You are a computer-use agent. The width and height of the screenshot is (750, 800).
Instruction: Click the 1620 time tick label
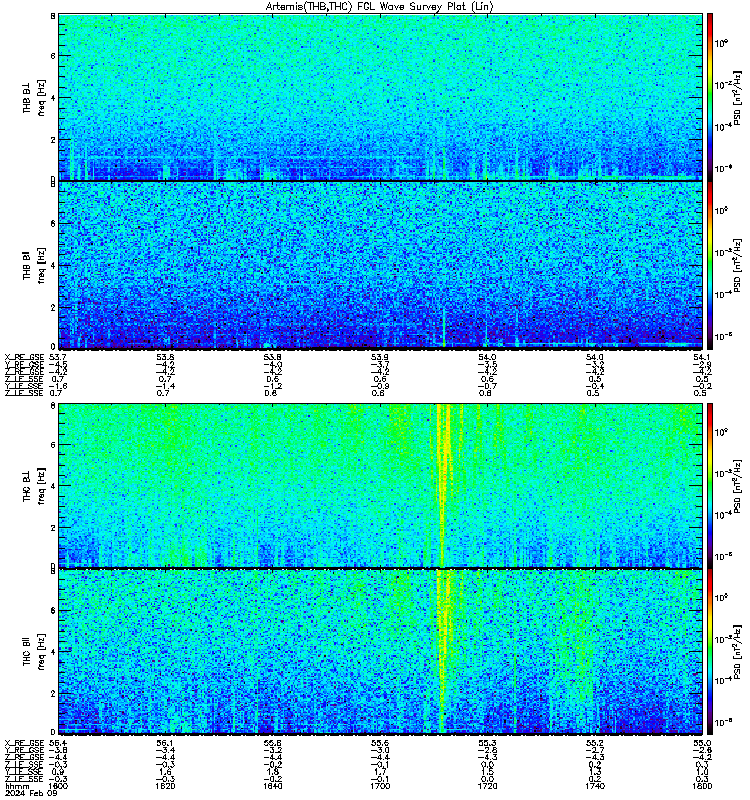(x=165, y=786)
